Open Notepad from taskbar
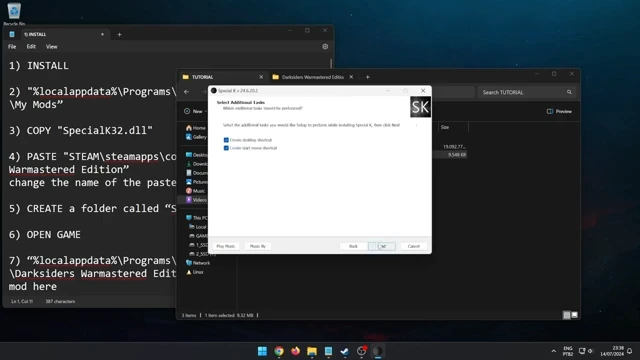The image size is (640, 360). pyautogui.click(x=328, y=351)
